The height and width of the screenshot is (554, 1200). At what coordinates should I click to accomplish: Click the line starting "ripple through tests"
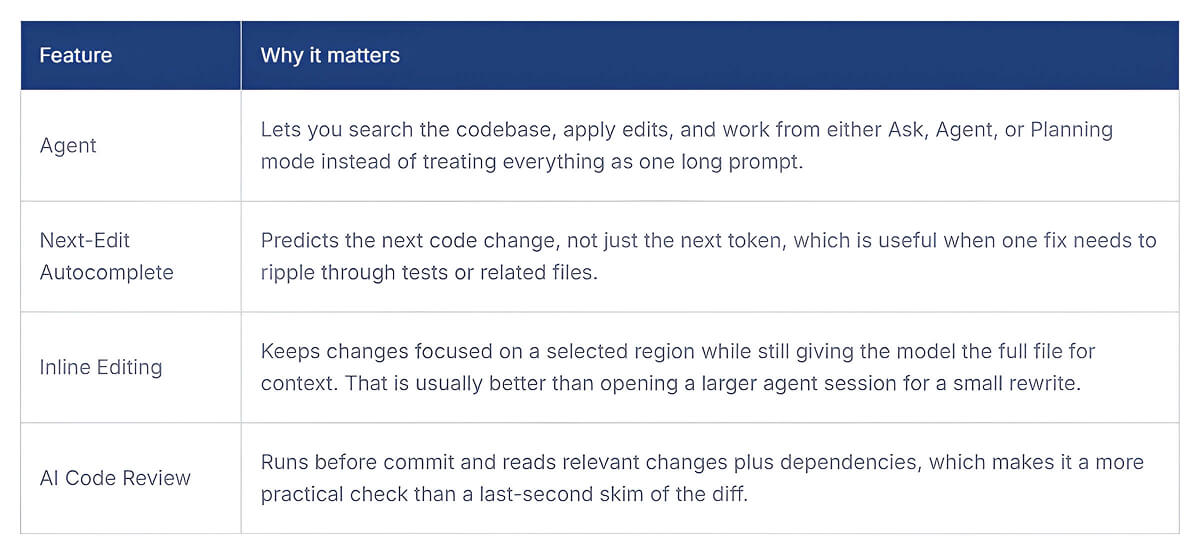tap(428, 272)
